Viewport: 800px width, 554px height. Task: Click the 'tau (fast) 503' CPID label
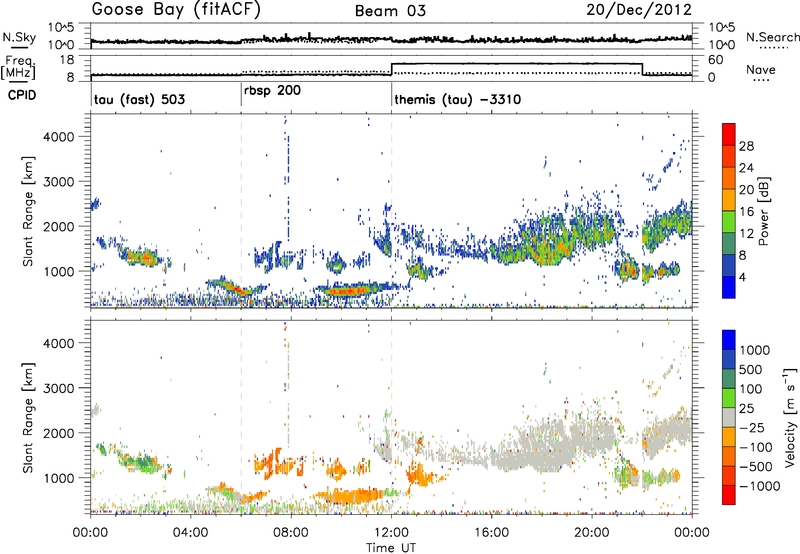139,99
